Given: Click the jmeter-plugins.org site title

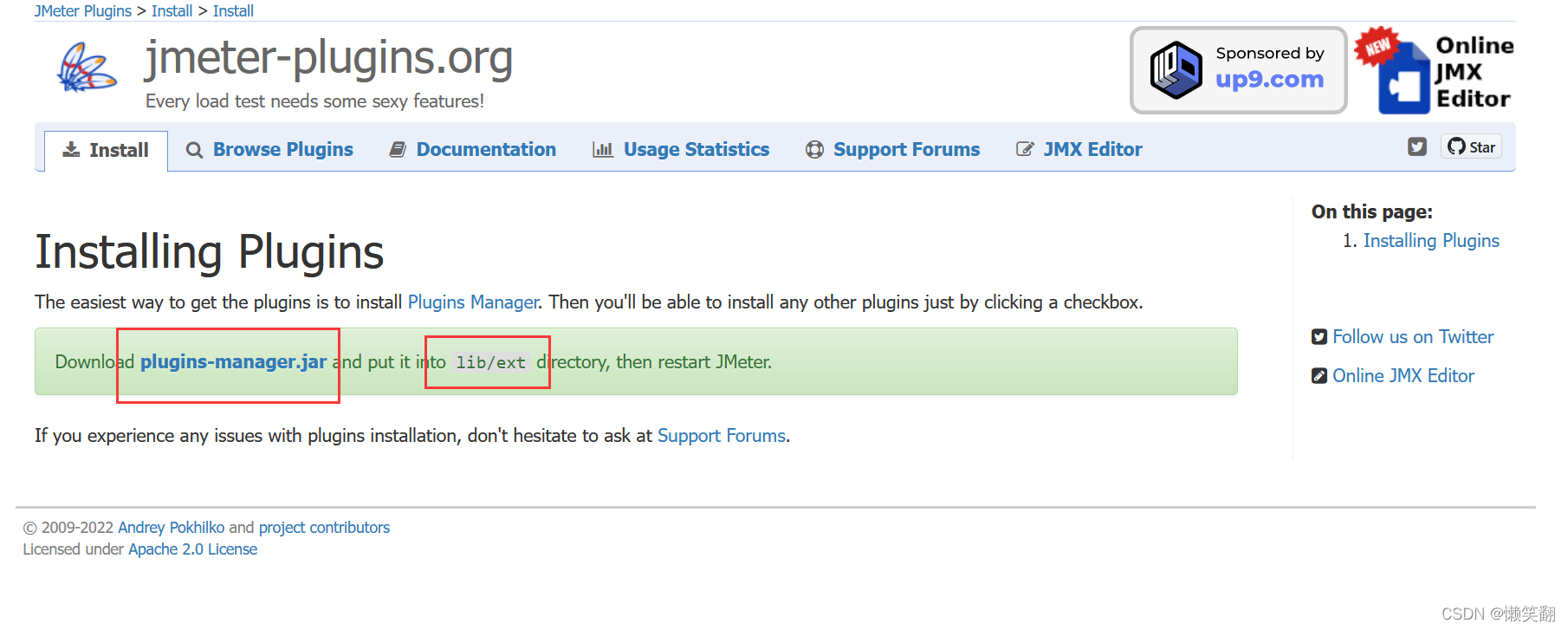Looking at the screenshot, I should (329, 57).
